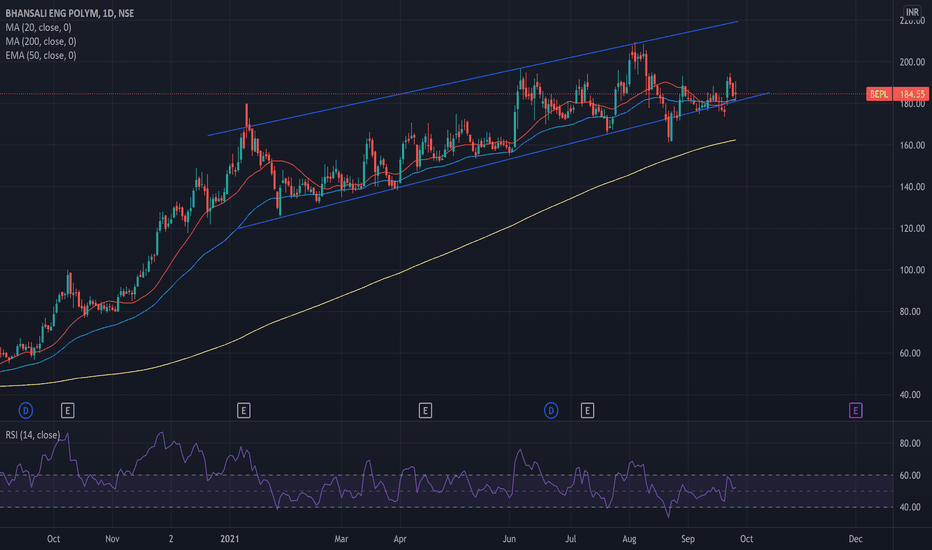Click the Dec label on the time axis
Viewport: 932px width, 550px height.
pos(855,539)
